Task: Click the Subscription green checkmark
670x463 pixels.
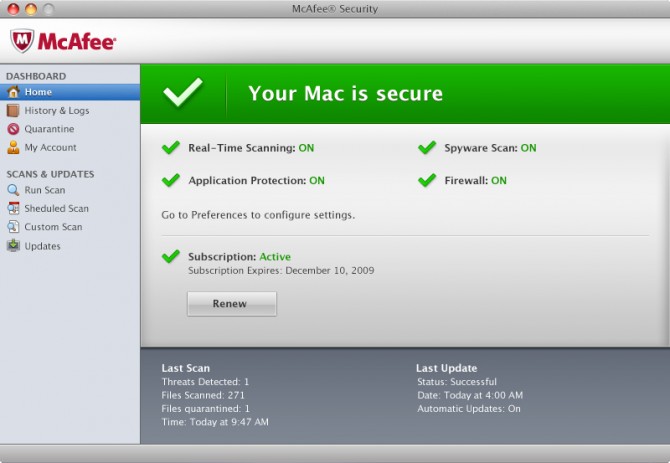Action: tap(171, 256)
